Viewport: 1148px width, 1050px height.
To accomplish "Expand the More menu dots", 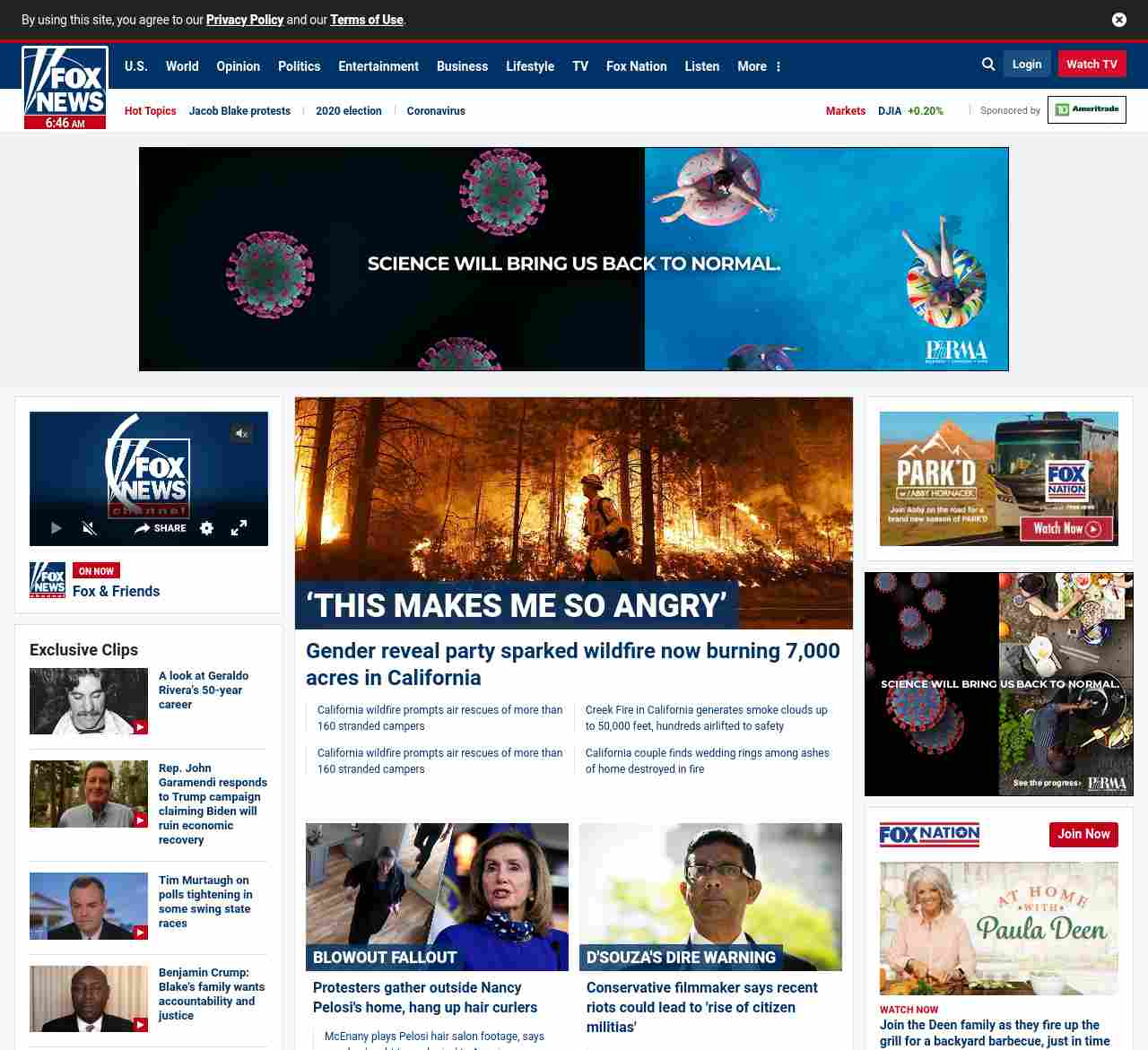I will [x=778, y=66].
